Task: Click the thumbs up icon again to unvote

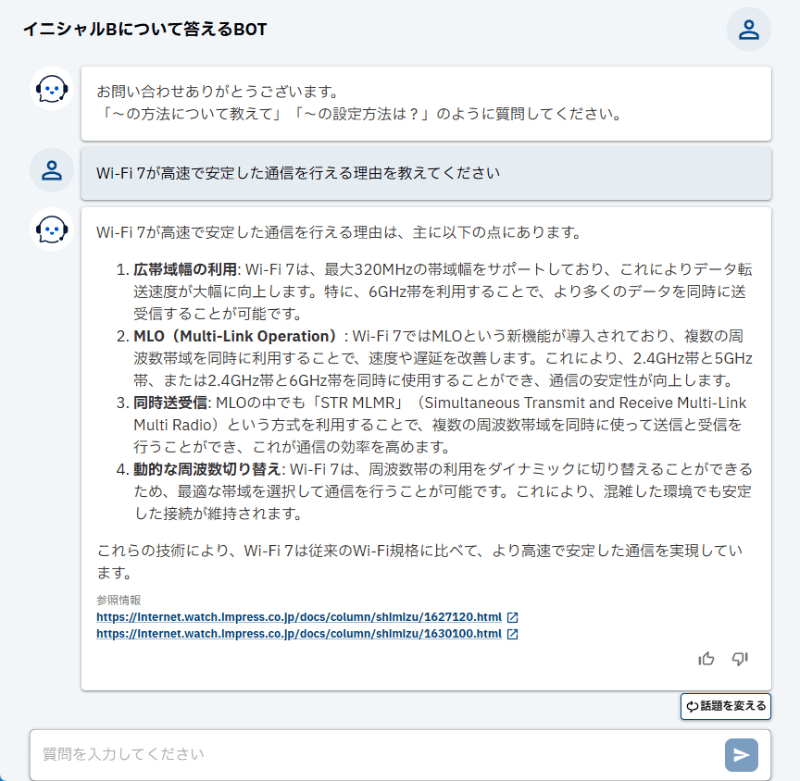Action: pos(707,659)
